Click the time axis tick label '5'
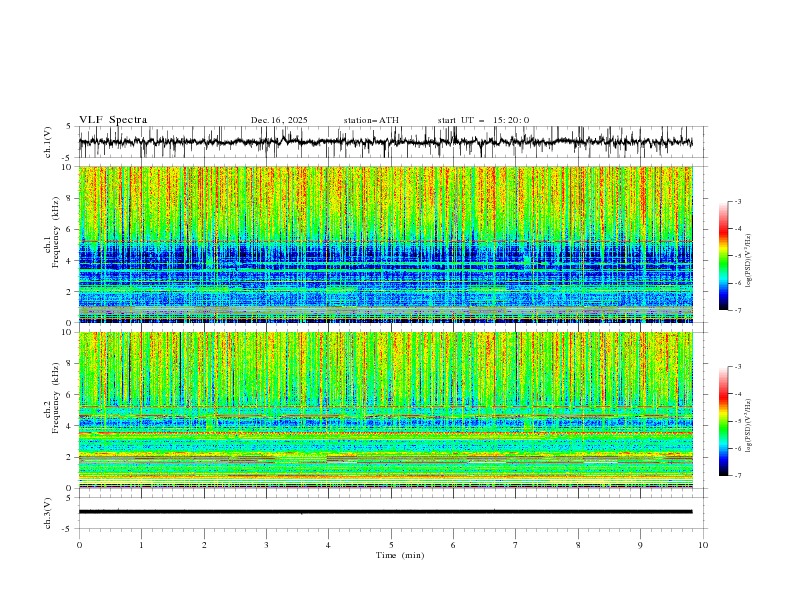Viewport: 792px width, 612px height. [x=391, y=545]
